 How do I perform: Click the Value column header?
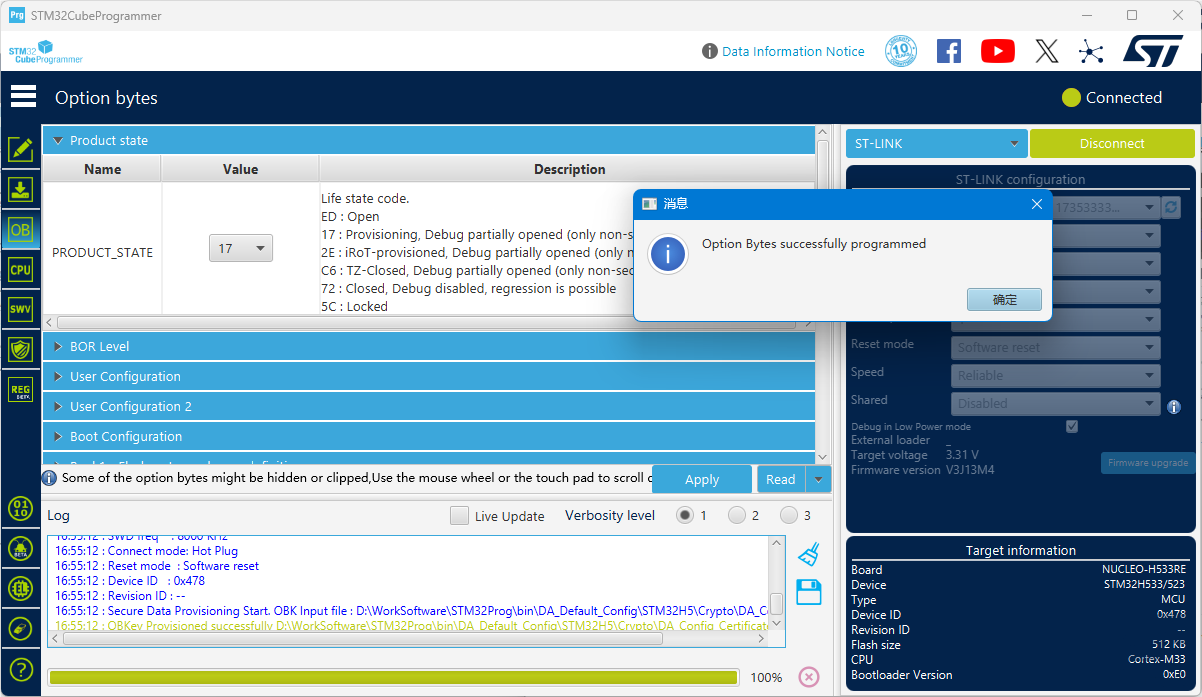240,169
